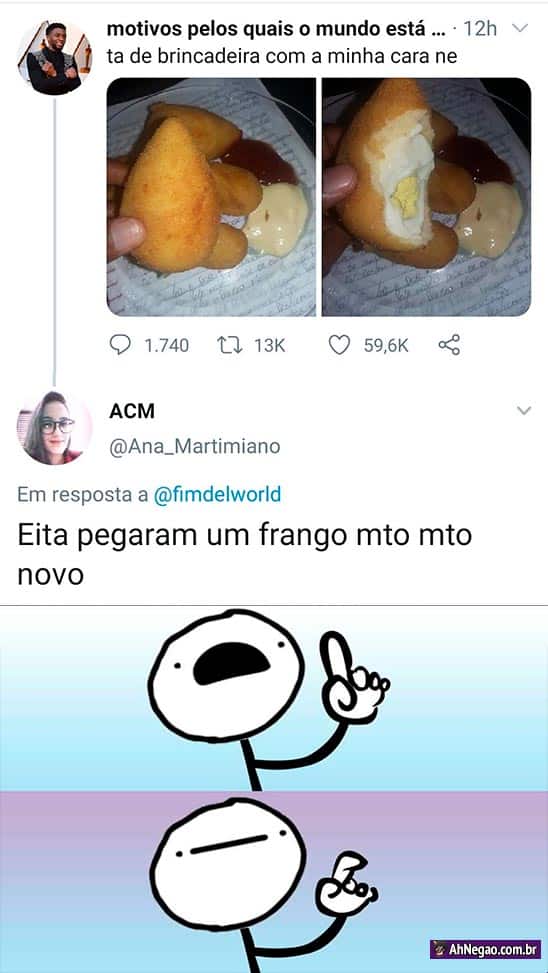Click the 13K retweet count
Screen dimensions: 548x973
coord(269,346)
